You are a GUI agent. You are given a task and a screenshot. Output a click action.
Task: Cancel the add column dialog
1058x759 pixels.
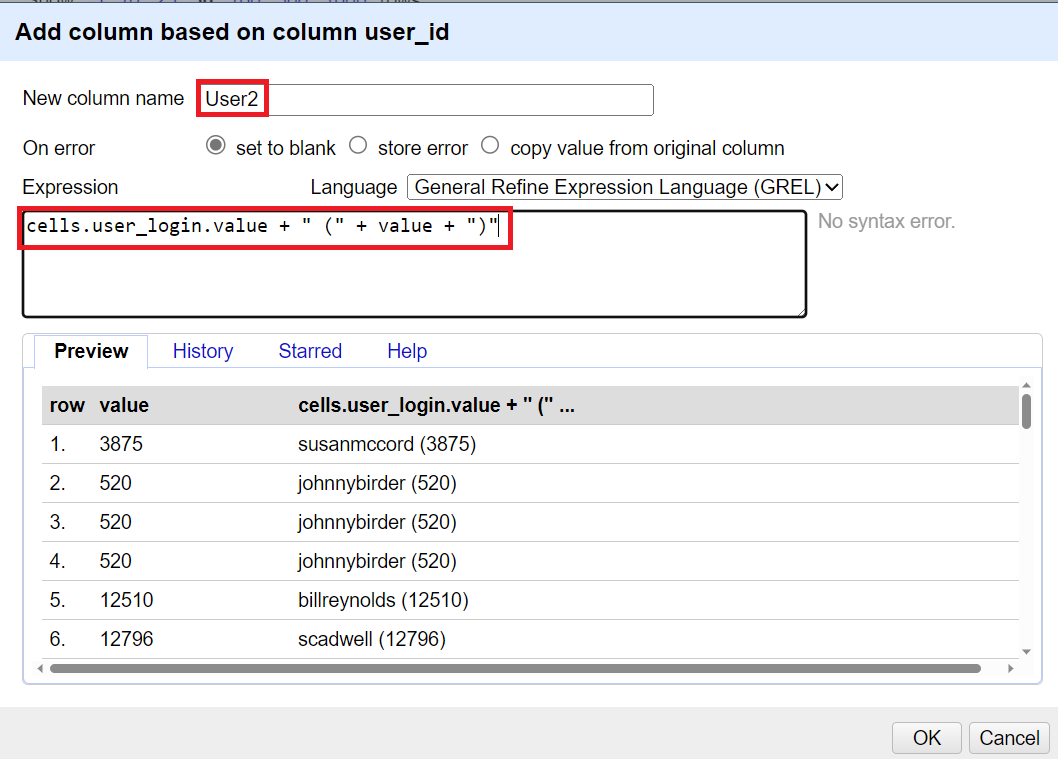click(1009, 738)
